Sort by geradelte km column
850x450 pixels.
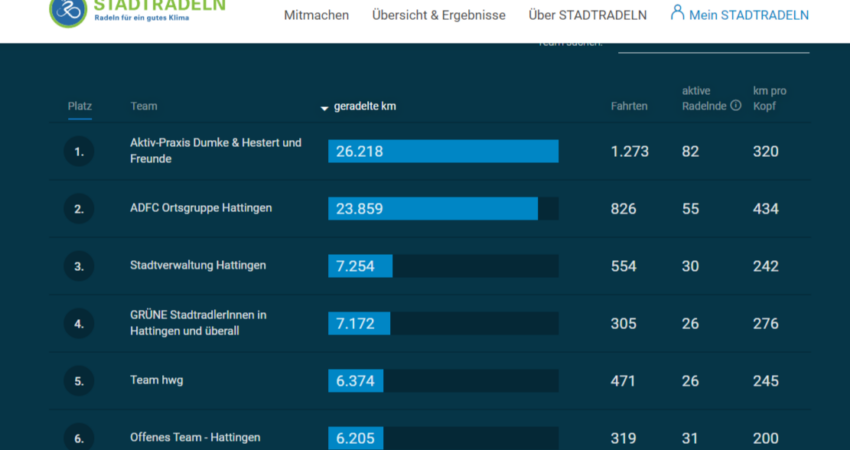pos(365,106)
